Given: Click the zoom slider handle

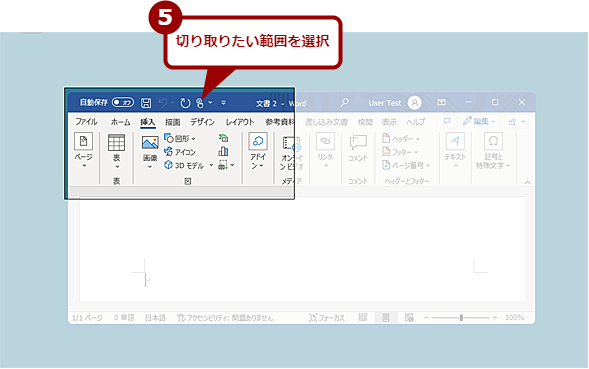Looking at the screenshot, I should [x=461, y=318].
